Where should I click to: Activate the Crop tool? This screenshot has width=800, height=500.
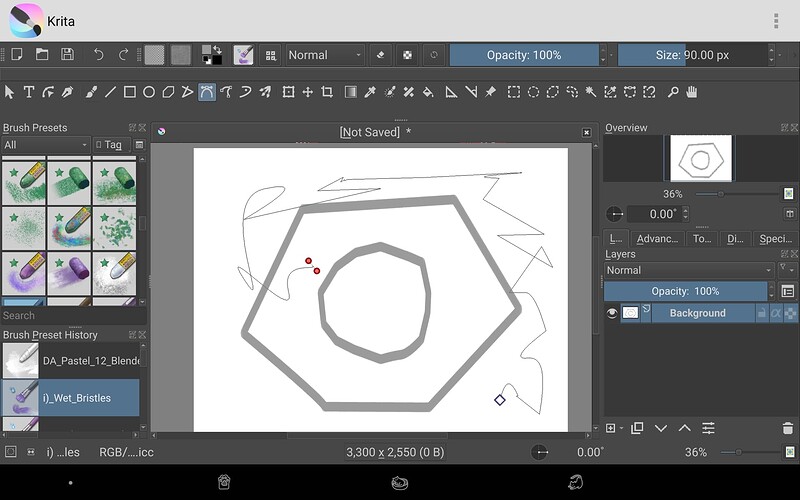pyautogui.click(x=327, y=92)
